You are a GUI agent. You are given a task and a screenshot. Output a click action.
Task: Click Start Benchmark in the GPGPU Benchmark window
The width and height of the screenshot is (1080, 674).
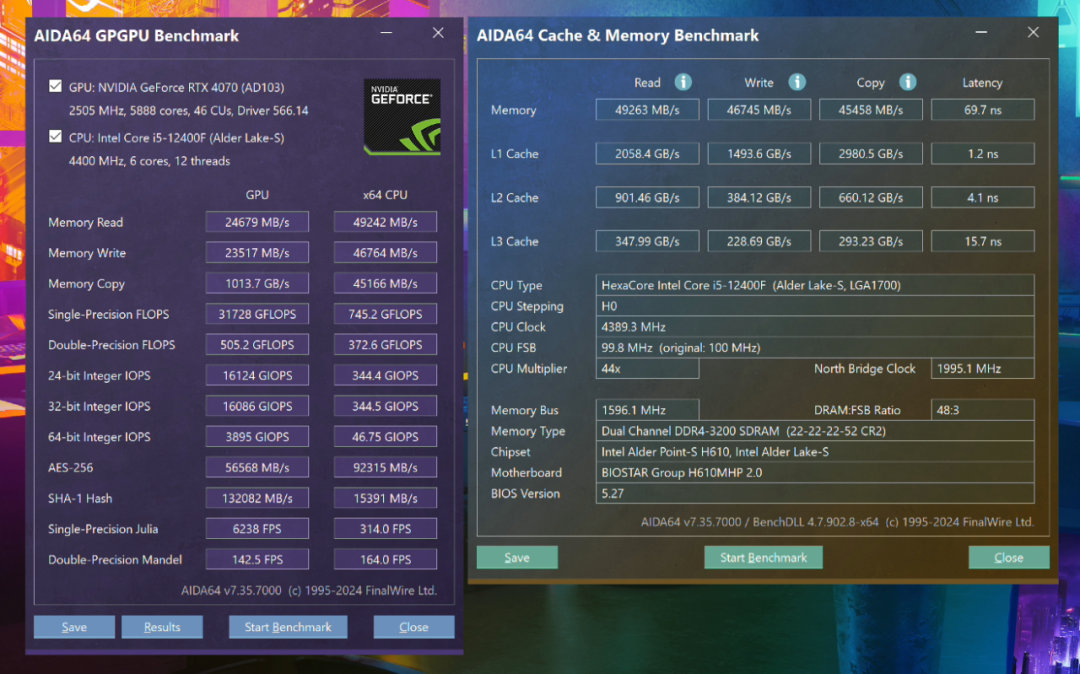[288, 627]
